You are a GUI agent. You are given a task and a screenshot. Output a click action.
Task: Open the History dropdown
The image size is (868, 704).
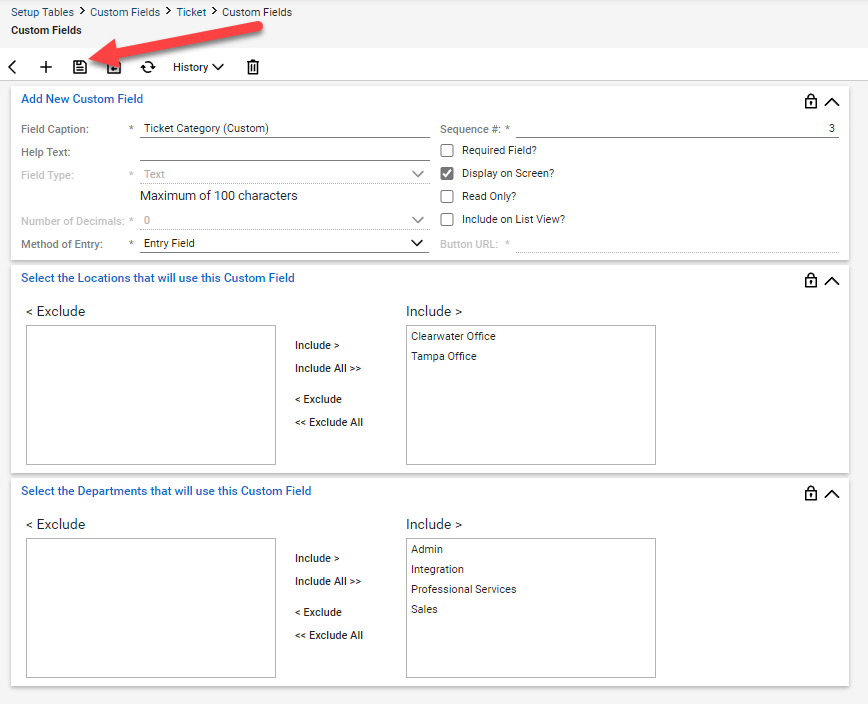click(198, 67)
